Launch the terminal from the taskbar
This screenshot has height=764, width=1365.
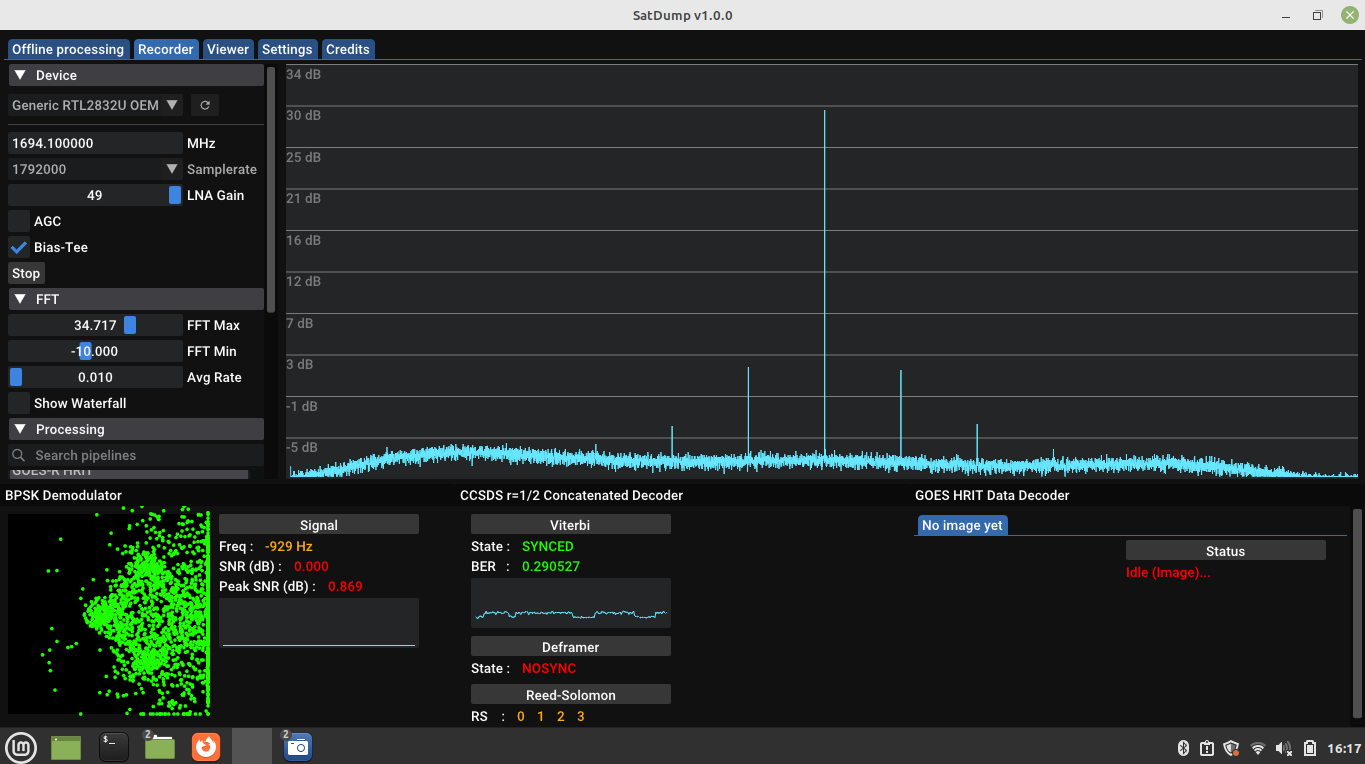[112, 746]
